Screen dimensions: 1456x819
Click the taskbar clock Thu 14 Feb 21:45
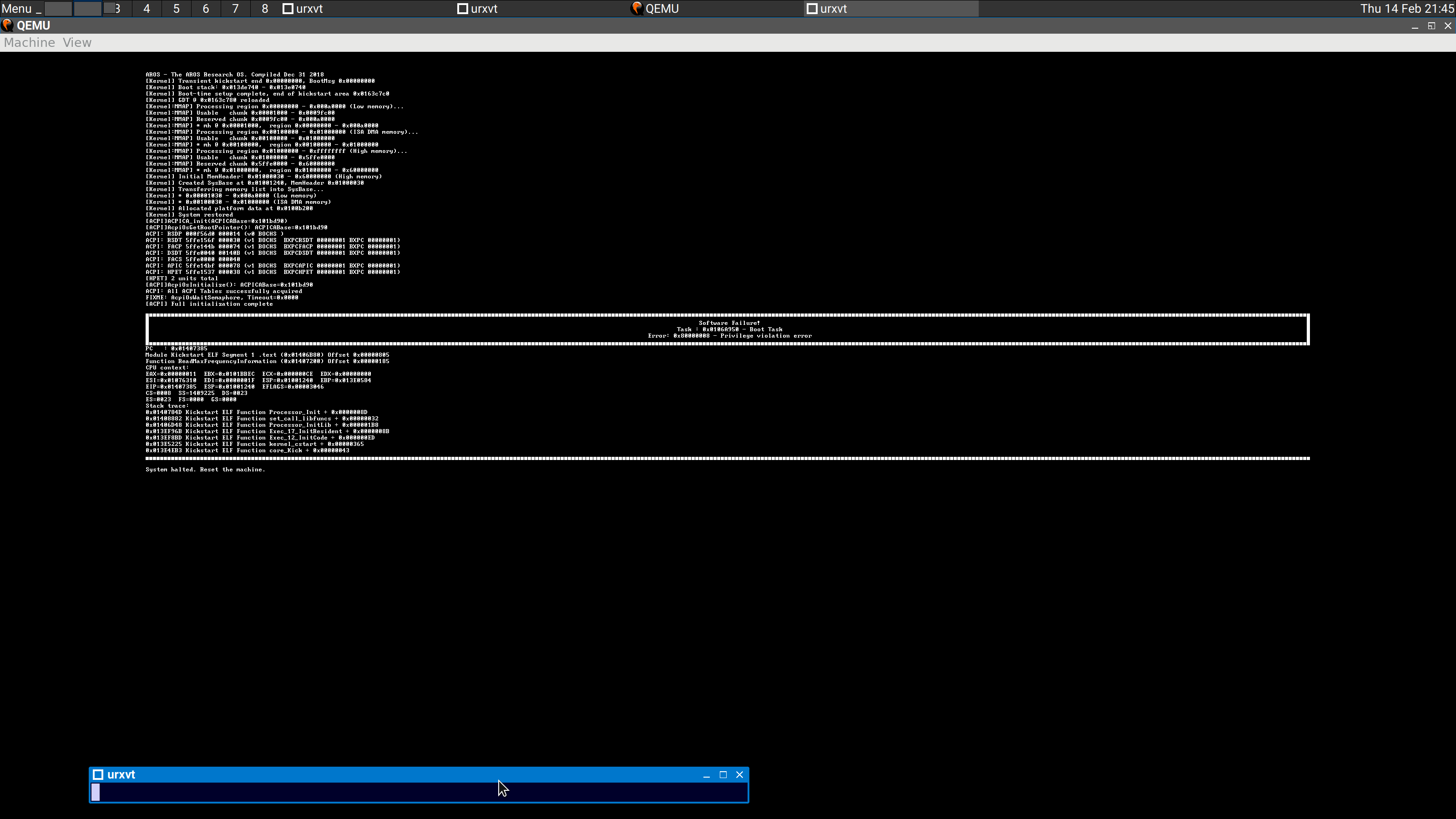pos(1407,9)
